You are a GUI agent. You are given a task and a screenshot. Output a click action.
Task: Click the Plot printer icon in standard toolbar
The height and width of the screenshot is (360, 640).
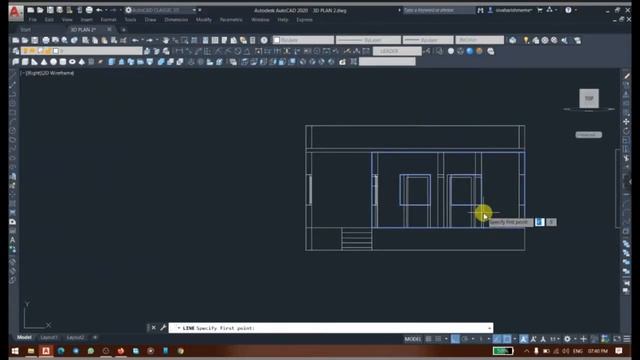click(46, 40)
